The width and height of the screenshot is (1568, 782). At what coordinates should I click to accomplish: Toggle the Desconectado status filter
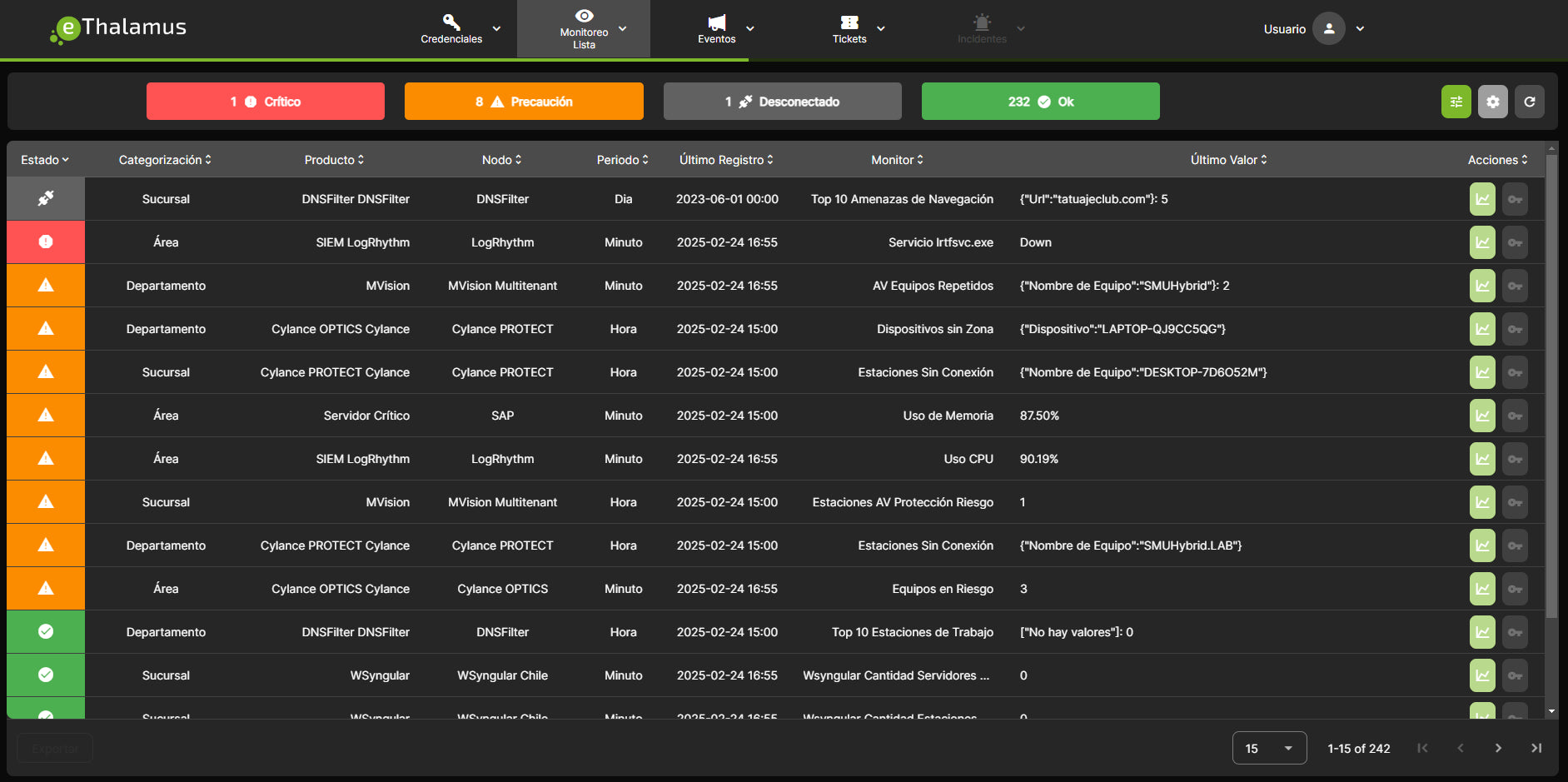[x=782, y=102]
